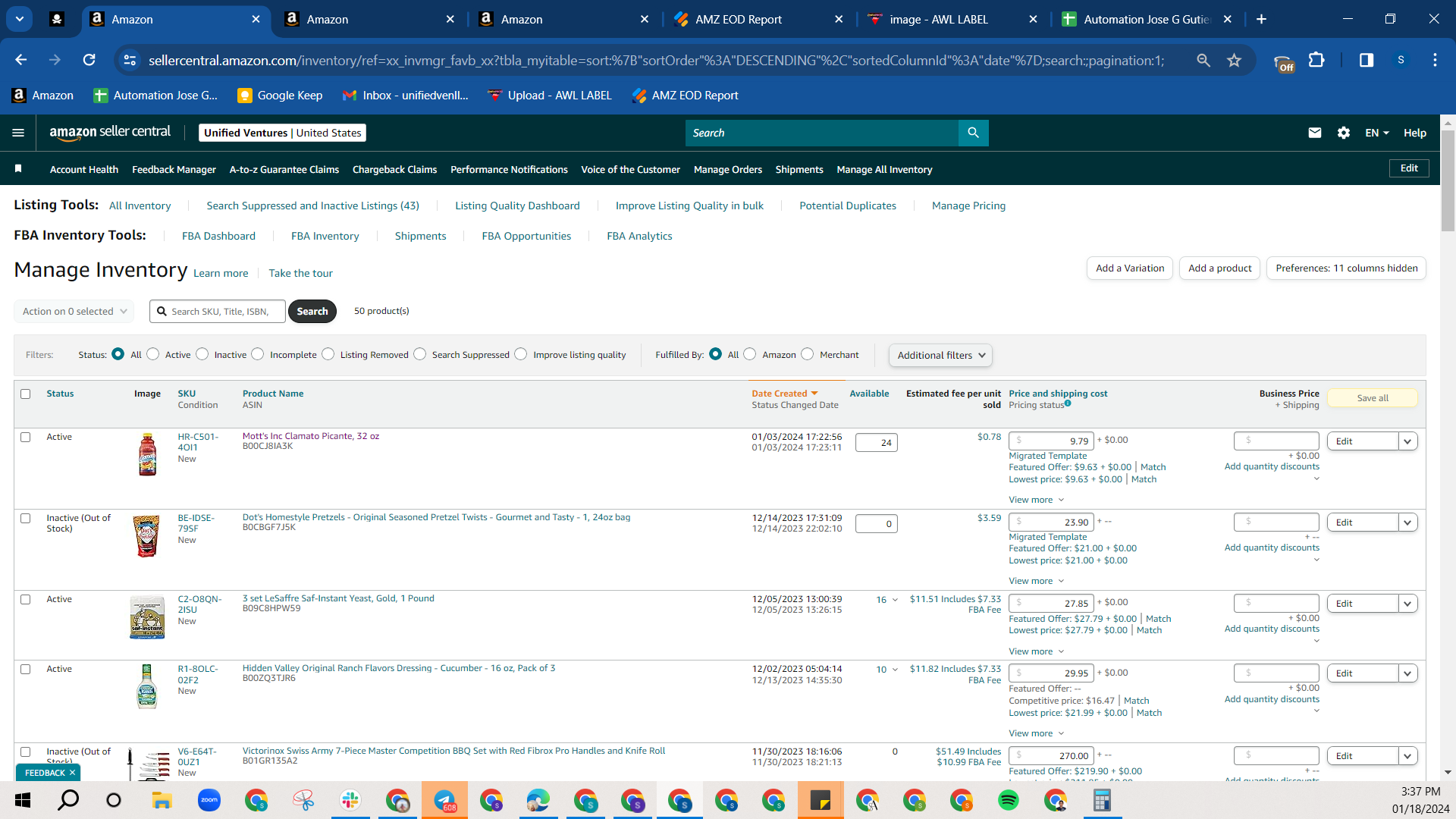This screenshot has width=1456, height=819.
Task: Open Slack from the taskbar
Action: pos(350,800)
